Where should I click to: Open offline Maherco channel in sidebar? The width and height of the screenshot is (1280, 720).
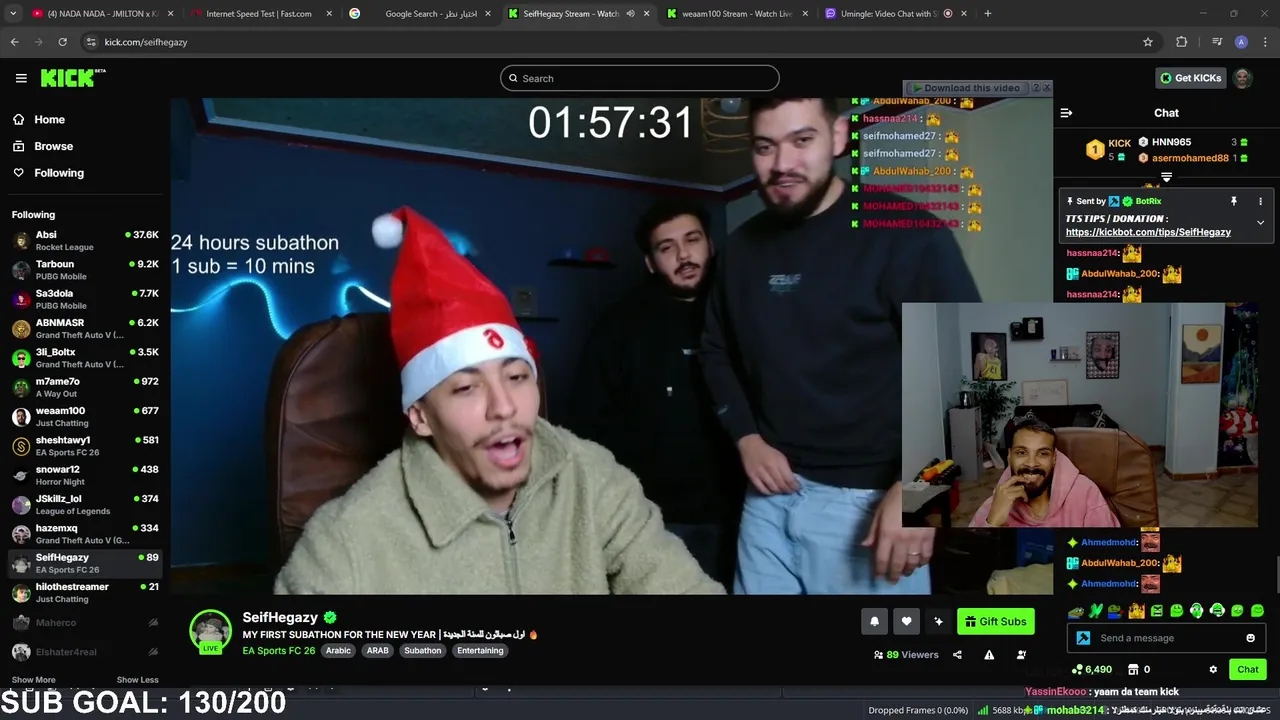point(85,622)
